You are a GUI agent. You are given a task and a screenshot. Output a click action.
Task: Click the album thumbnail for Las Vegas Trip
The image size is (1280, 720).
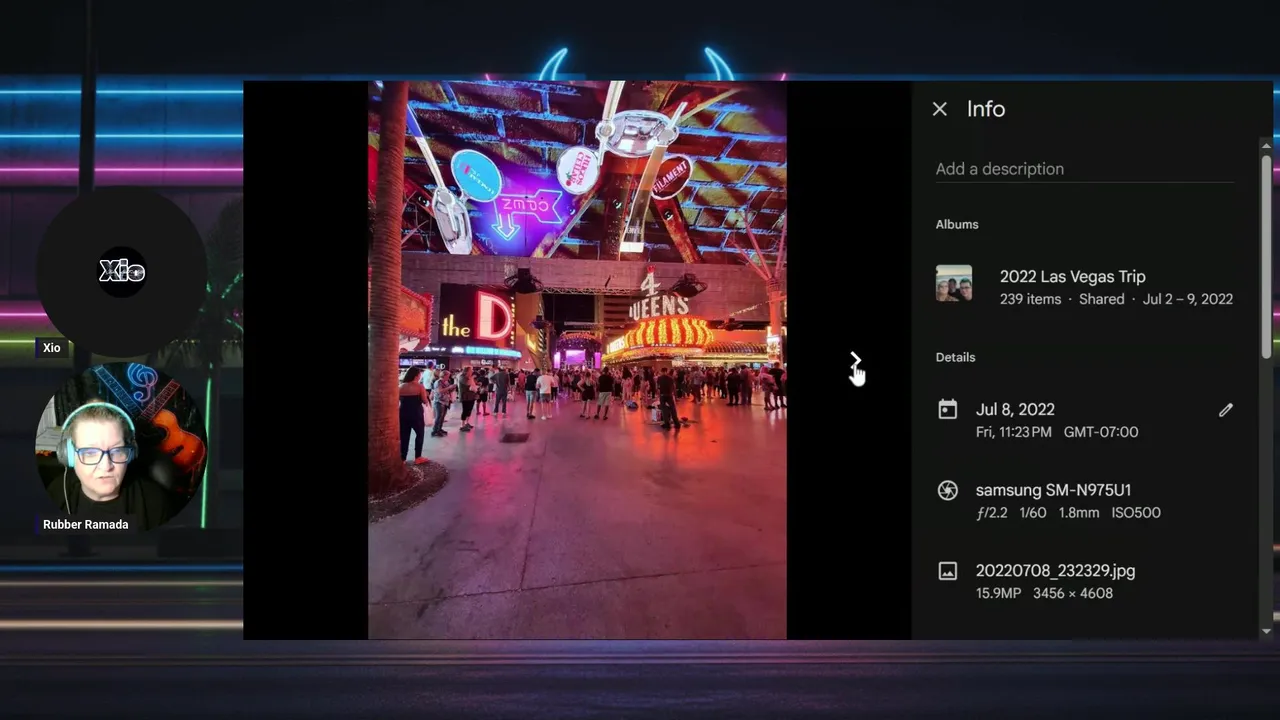pyautogui.click(x=954, y=283)
